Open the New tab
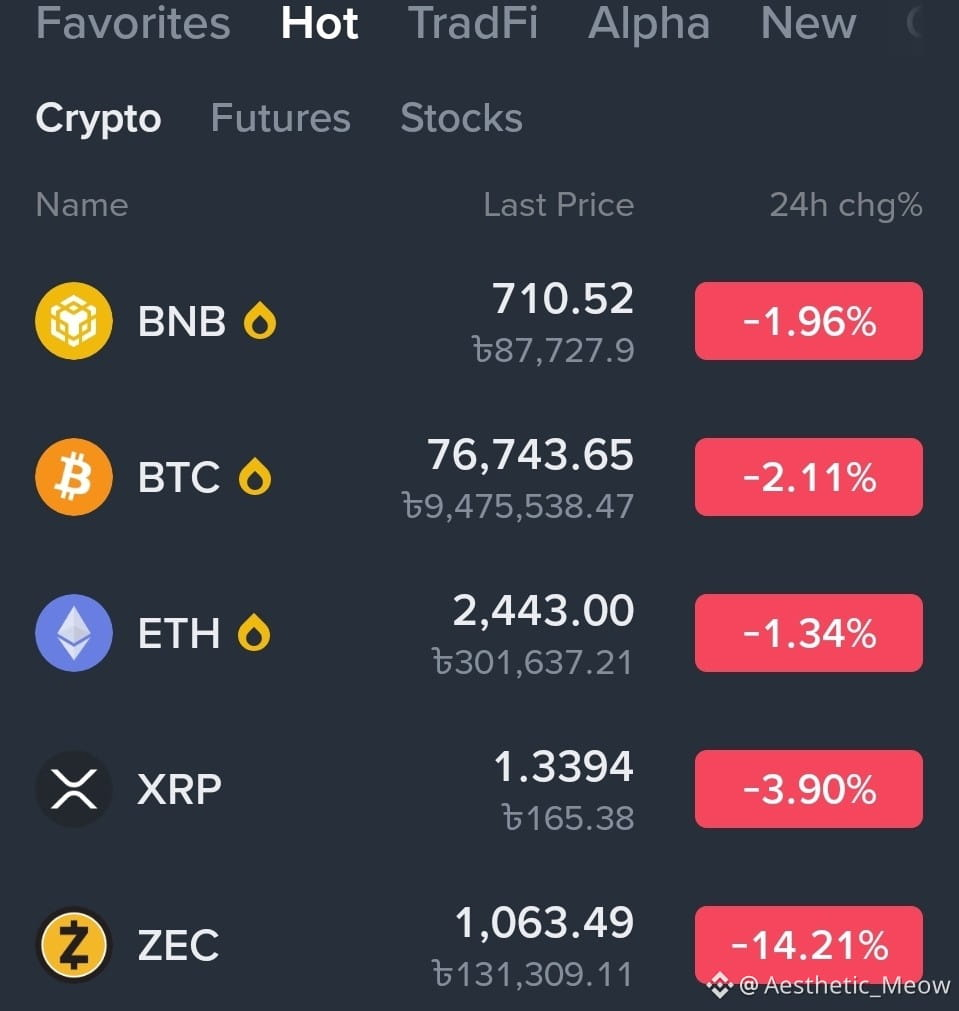 (808, 23)
